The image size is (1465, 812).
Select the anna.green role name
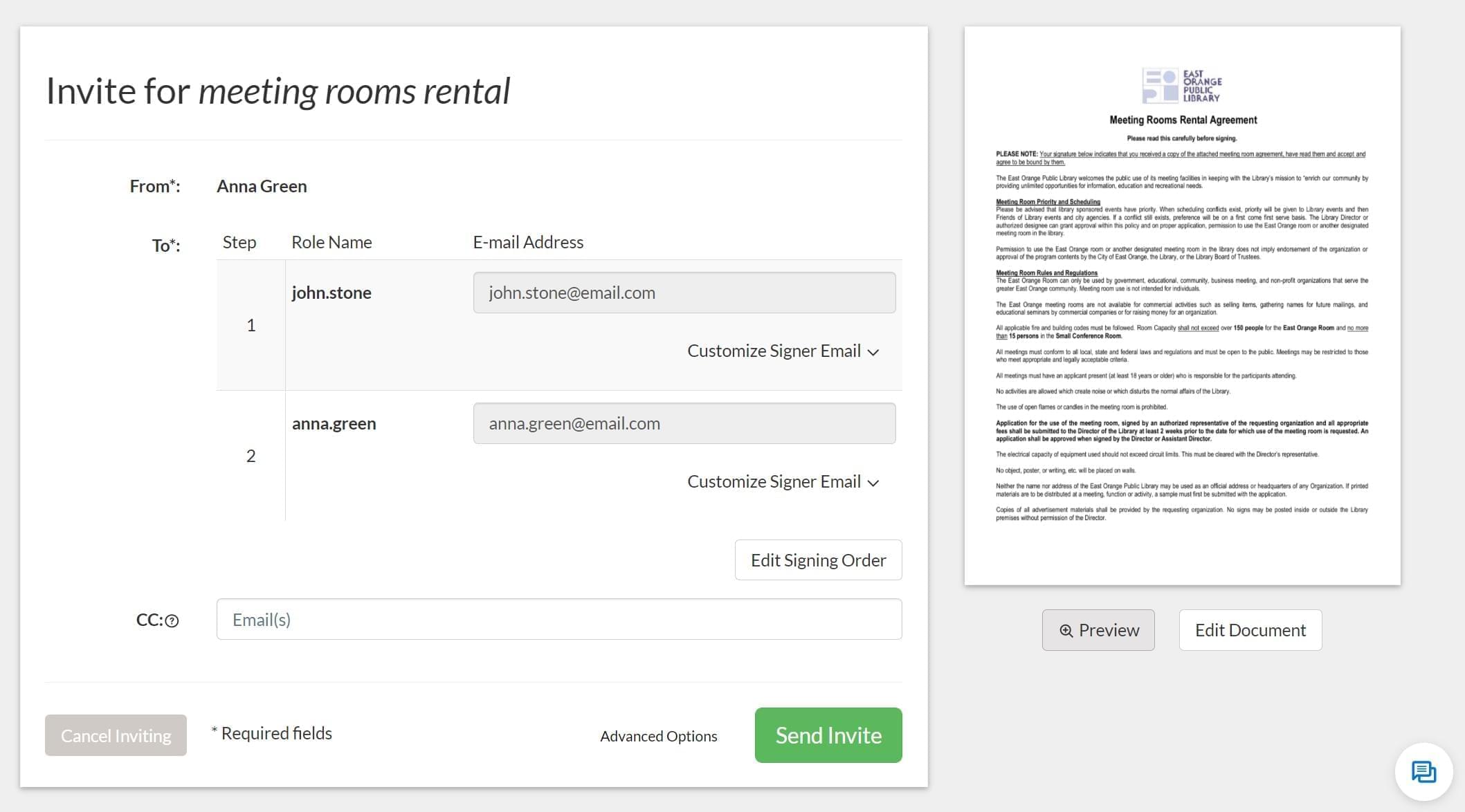[334, 423]
